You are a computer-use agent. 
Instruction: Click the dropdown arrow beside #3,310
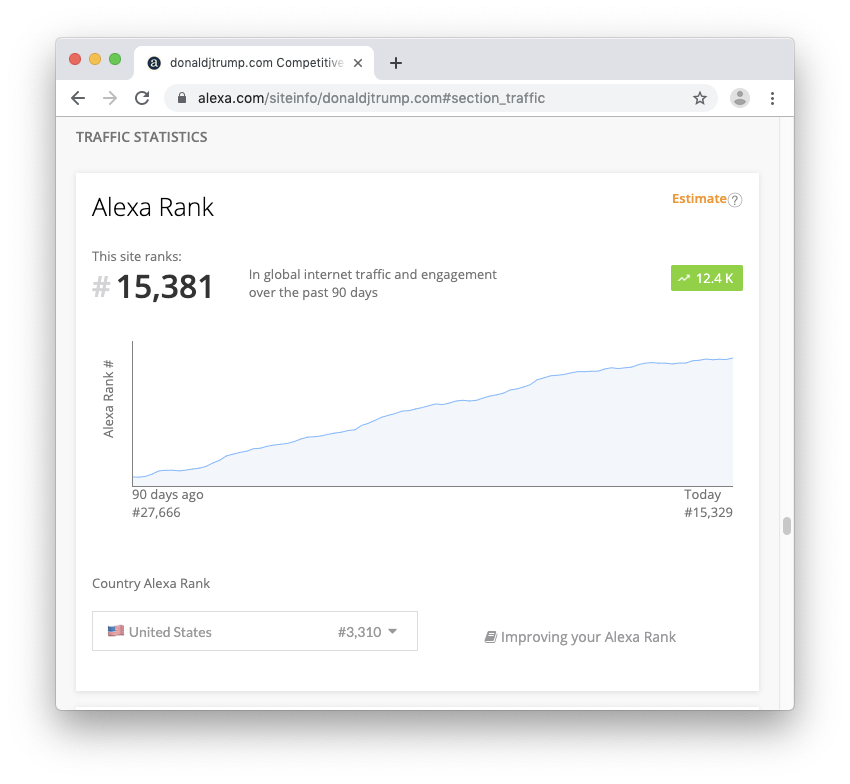(x=393, y=631)
